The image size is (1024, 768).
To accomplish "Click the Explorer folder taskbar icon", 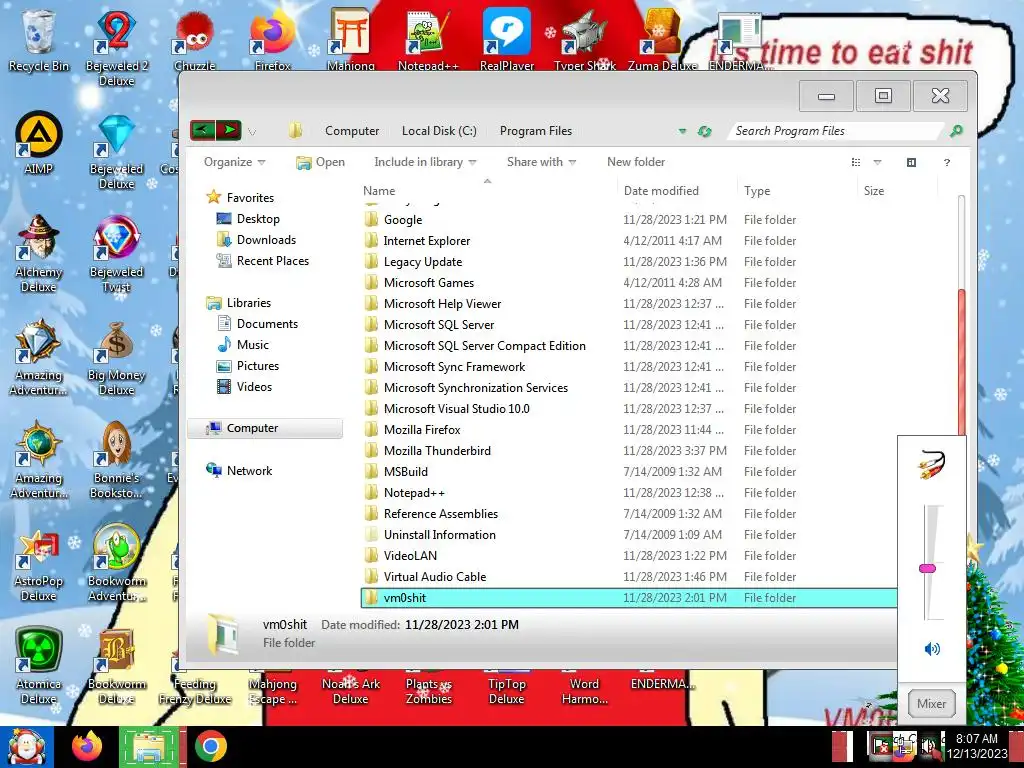I will (149, 747).
